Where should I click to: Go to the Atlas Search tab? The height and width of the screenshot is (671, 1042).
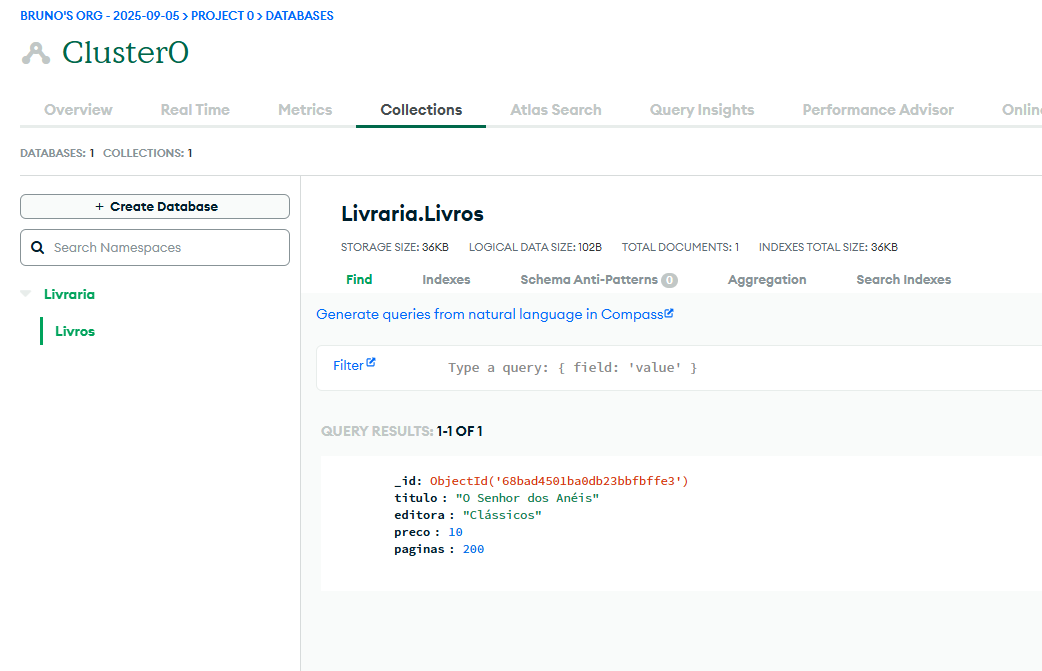coord(556,110)
